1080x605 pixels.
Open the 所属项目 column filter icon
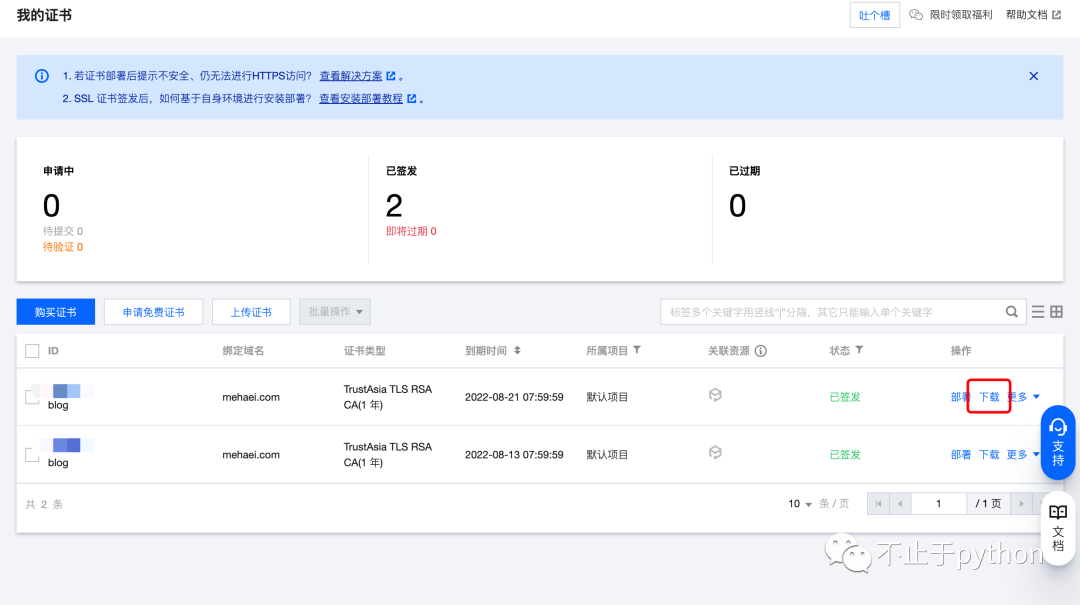tap(637, 350)
